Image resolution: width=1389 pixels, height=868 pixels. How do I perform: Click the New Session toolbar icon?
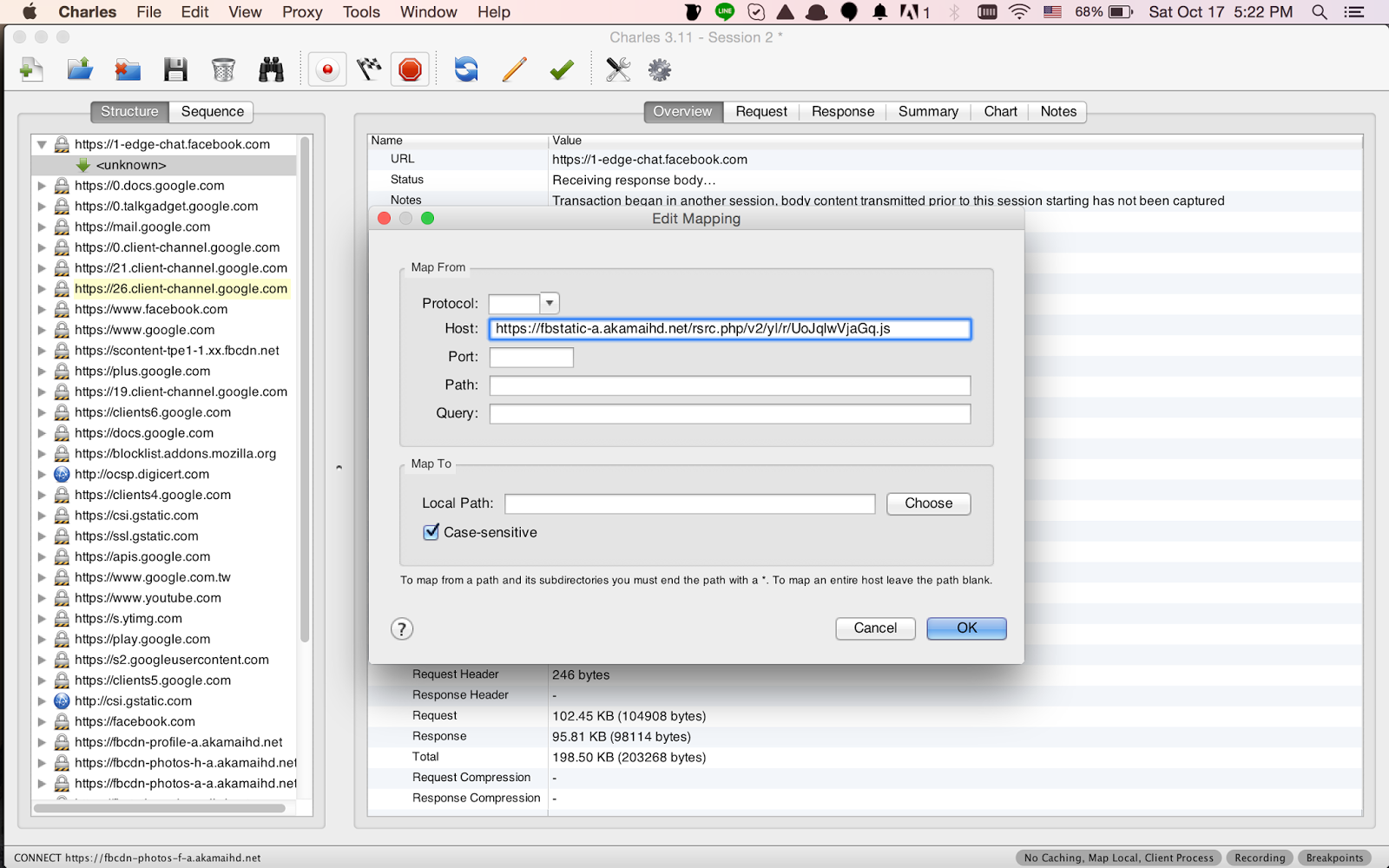point(32,69)
